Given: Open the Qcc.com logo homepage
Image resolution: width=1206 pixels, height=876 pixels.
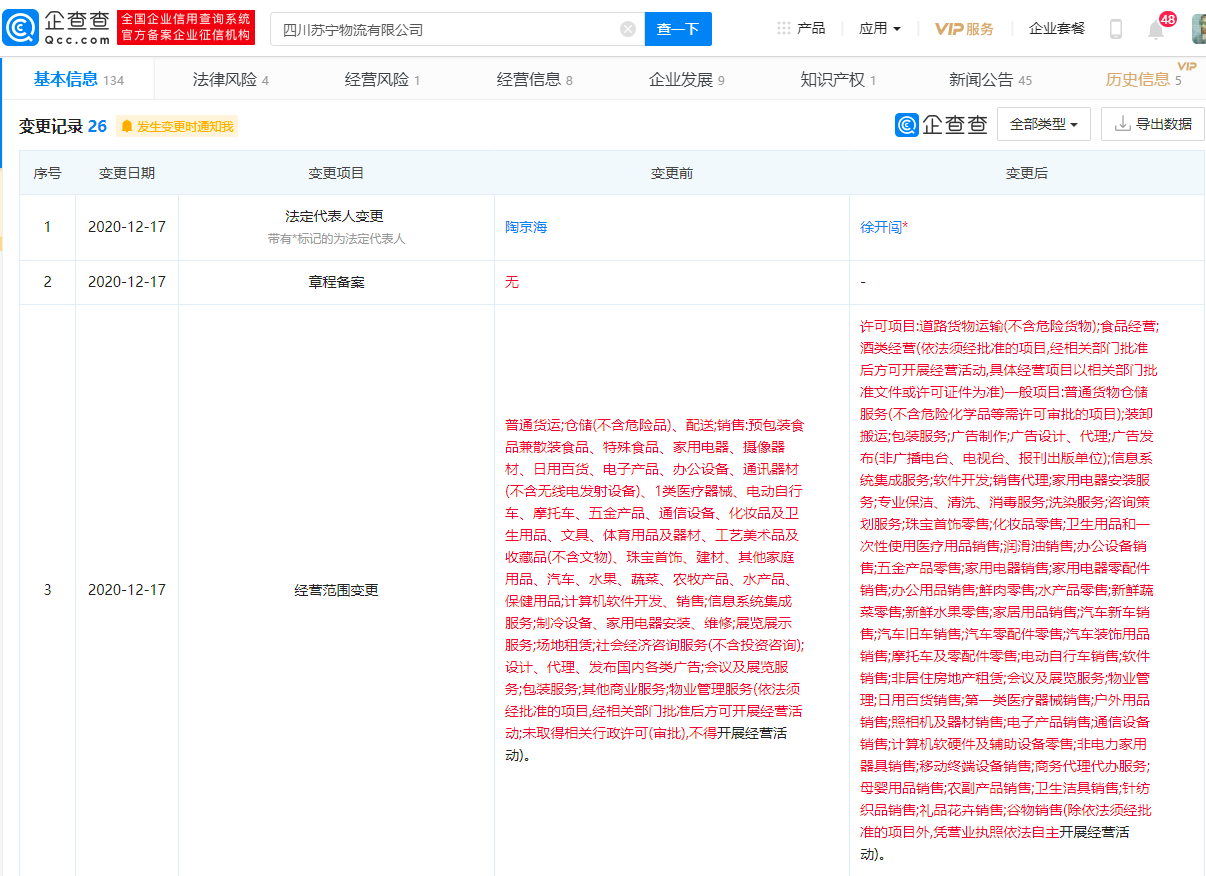Looking at the screenshot, I should click(57, 28).
